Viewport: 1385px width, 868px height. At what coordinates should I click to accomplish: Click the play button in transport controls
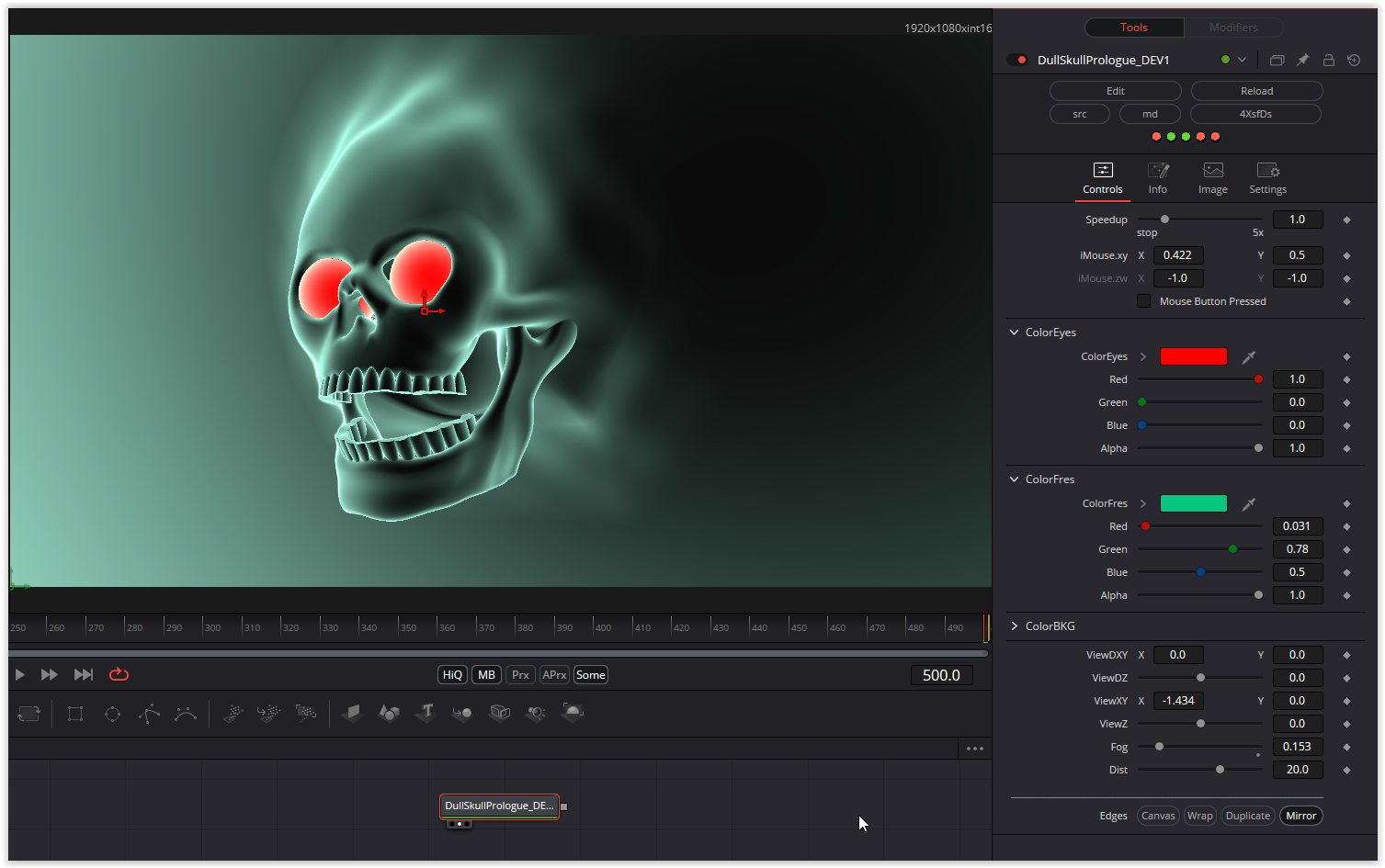tap(20, 675)
